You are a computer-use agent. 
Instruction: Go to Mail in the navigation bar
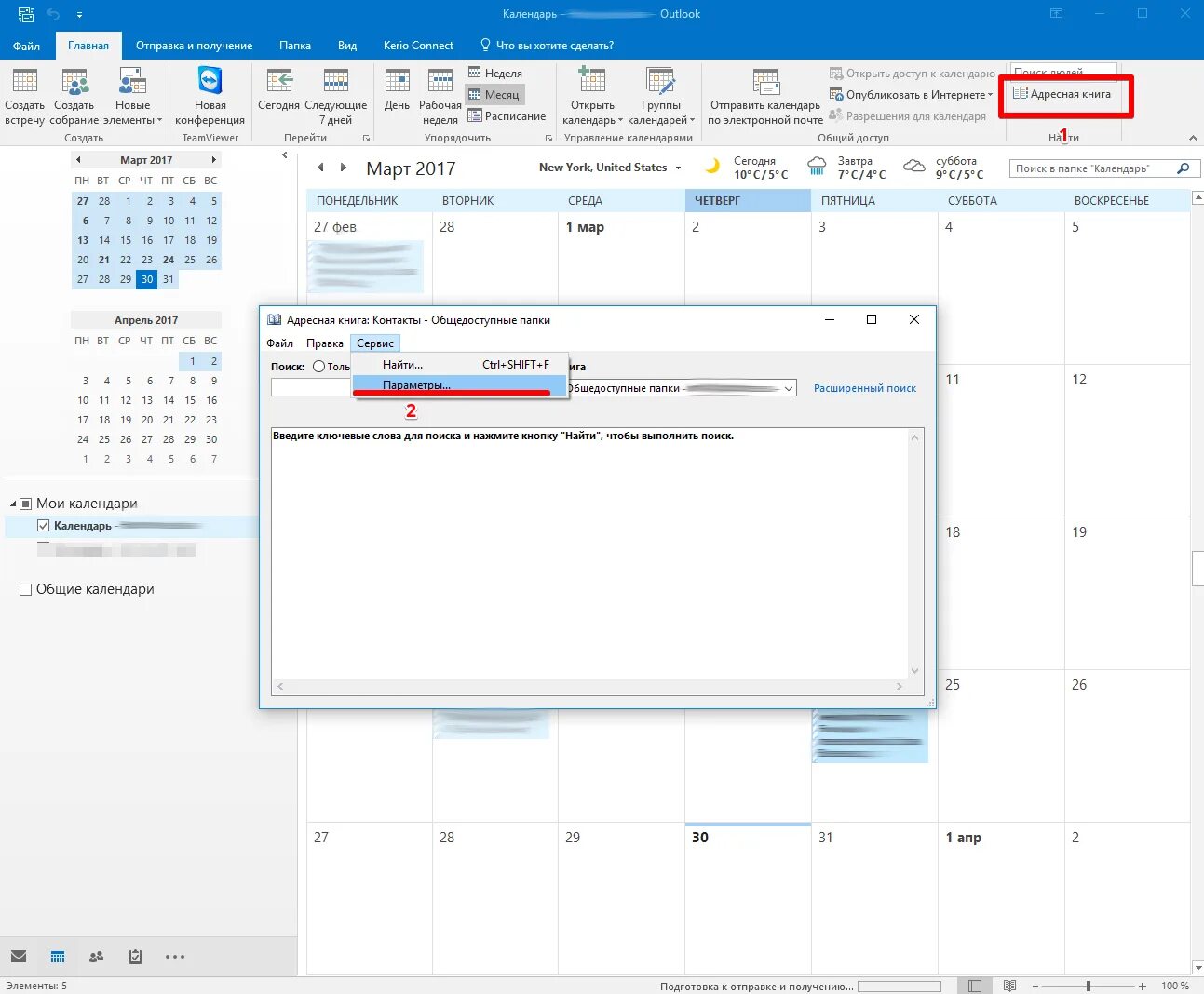pyautogui.click(x=19, y=957)
